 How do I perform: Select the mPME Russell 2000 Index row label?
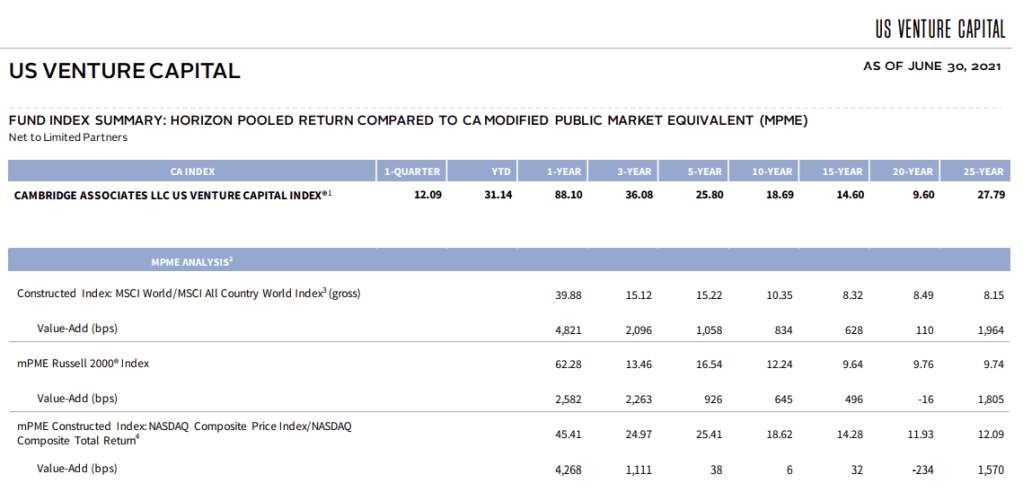(x=83, y=364)
